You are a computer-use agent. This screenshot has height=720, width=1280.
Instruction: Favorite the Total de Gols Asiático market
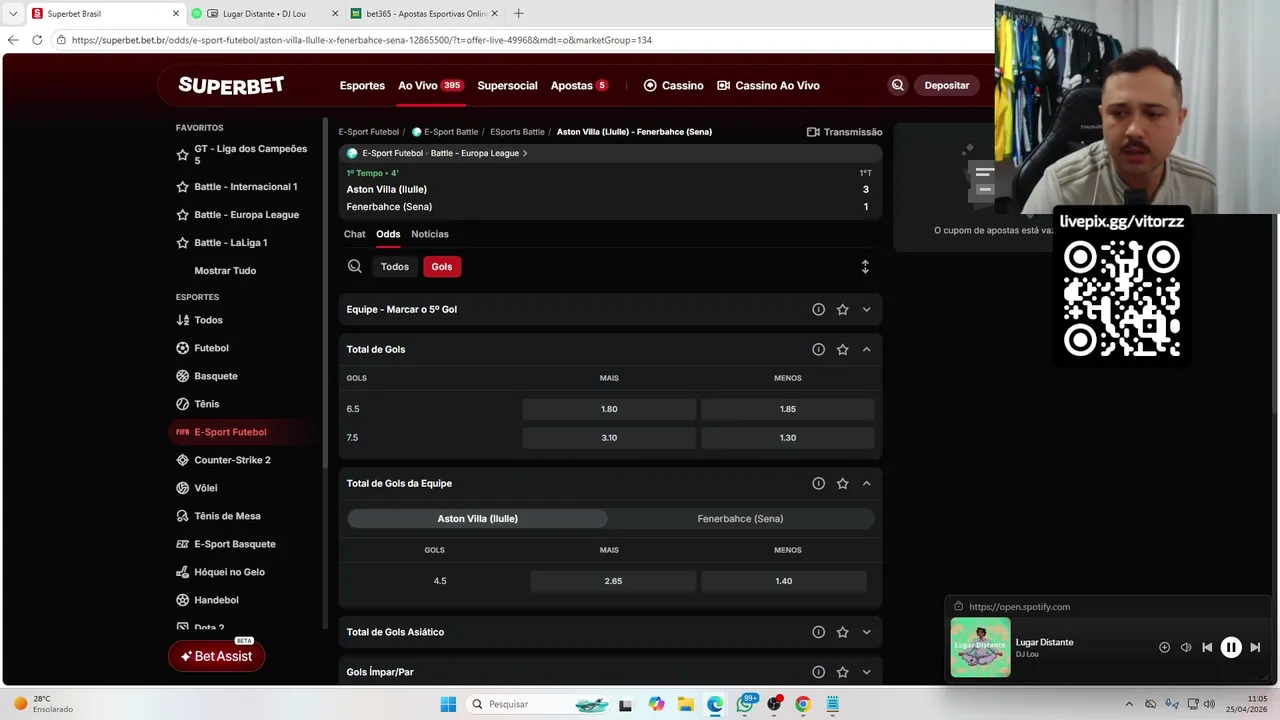point(842,632)
